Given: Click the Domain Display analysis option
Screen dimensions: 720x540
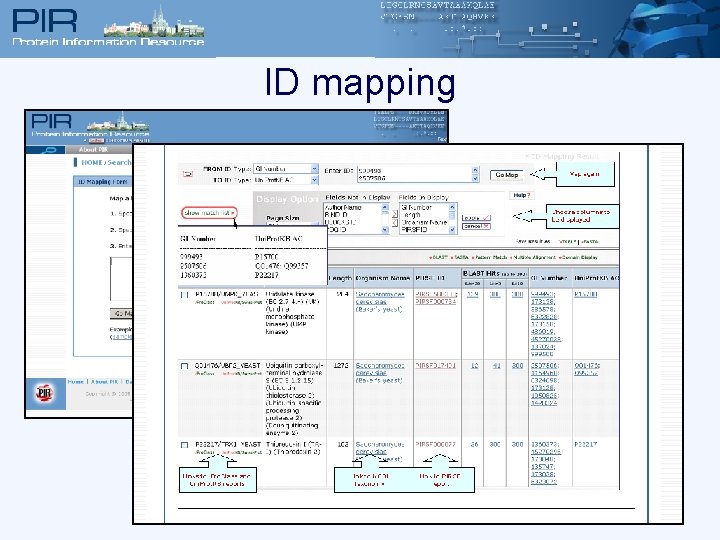Looking at the screenshot, I should pyautogui.click(x=578, y=258).
